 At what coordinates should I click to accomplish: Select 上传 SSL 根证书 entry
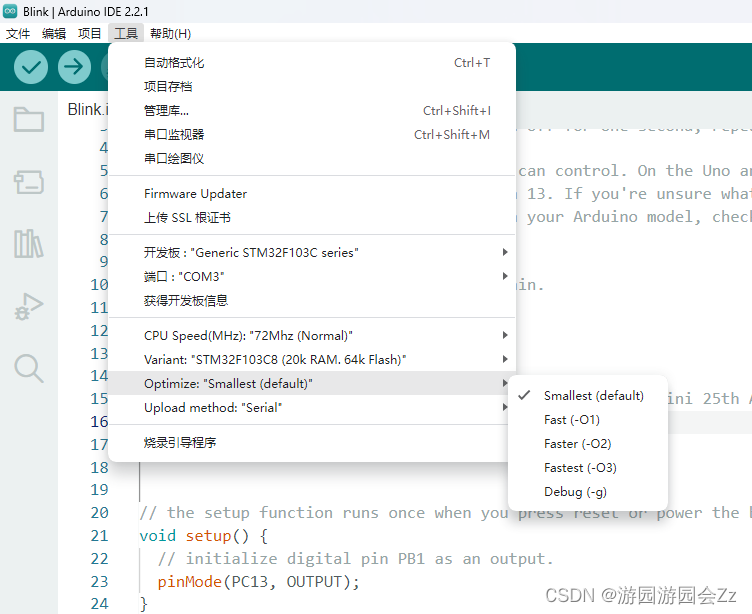(312, 218)
